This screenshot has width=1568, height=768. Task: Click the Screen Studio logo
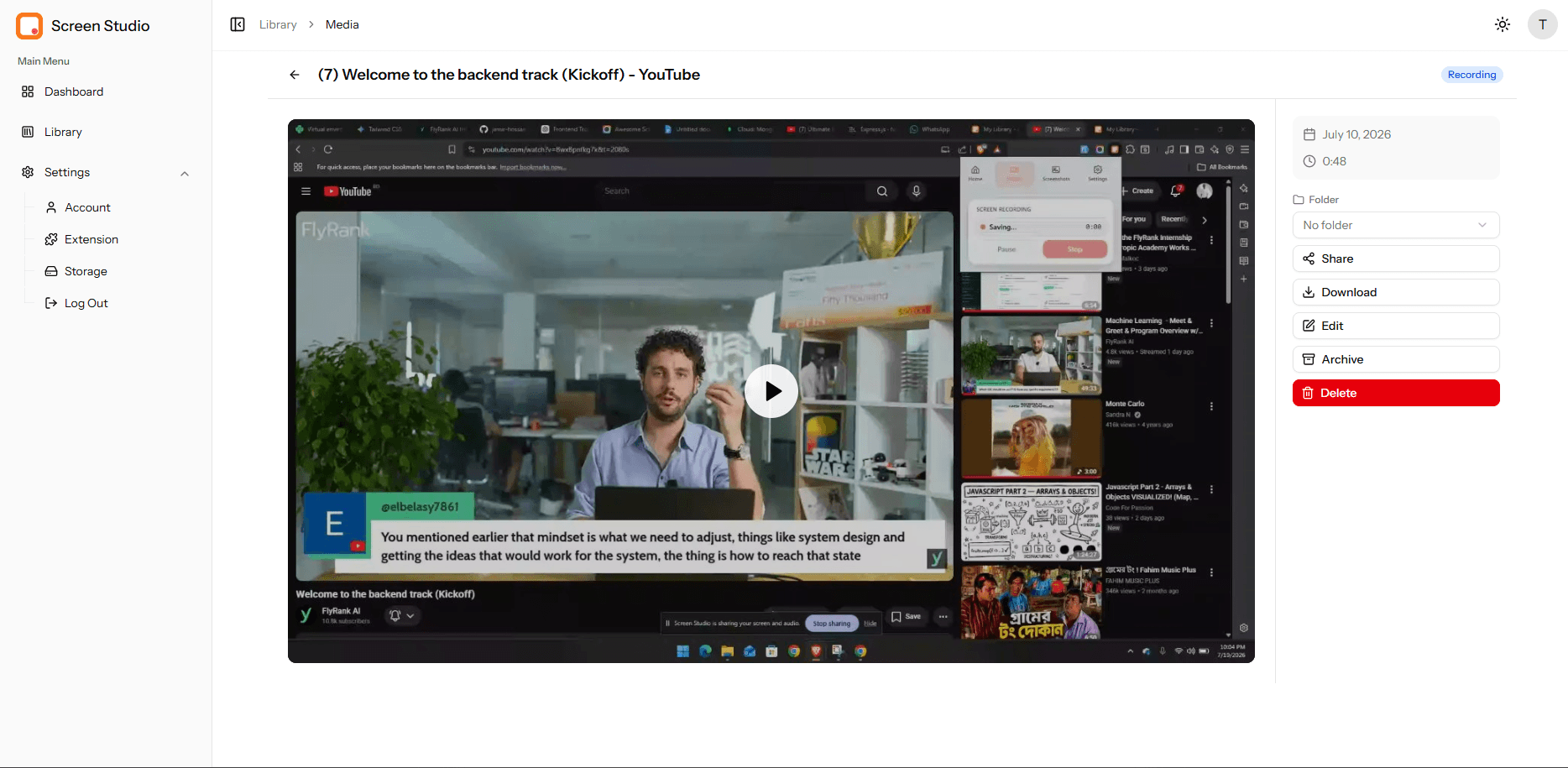(29, 26)
